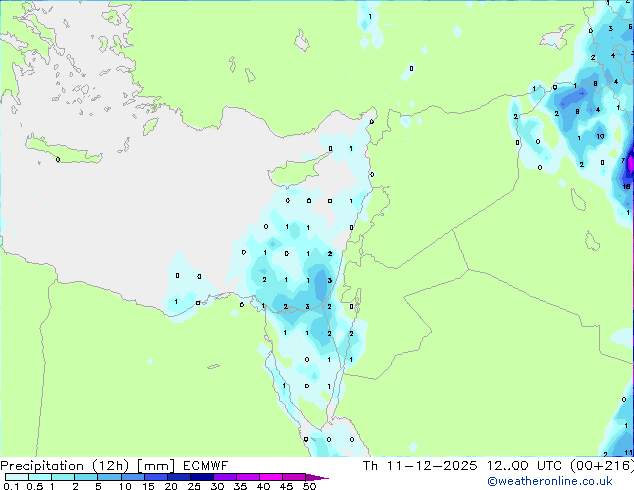634x490 pixels.
Task: Click the '30' legend scale label
Action: [218, 486]
